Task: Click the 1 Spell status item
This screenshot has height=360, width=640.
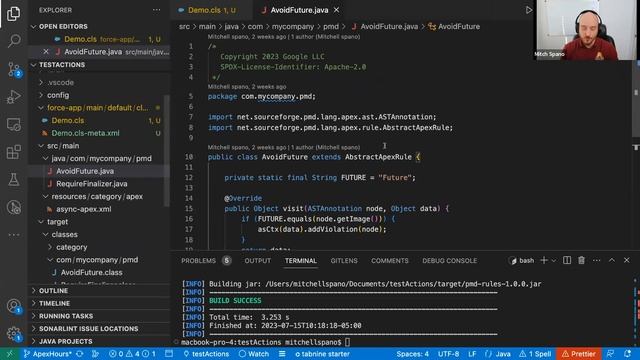Action: tap(535, 354)
